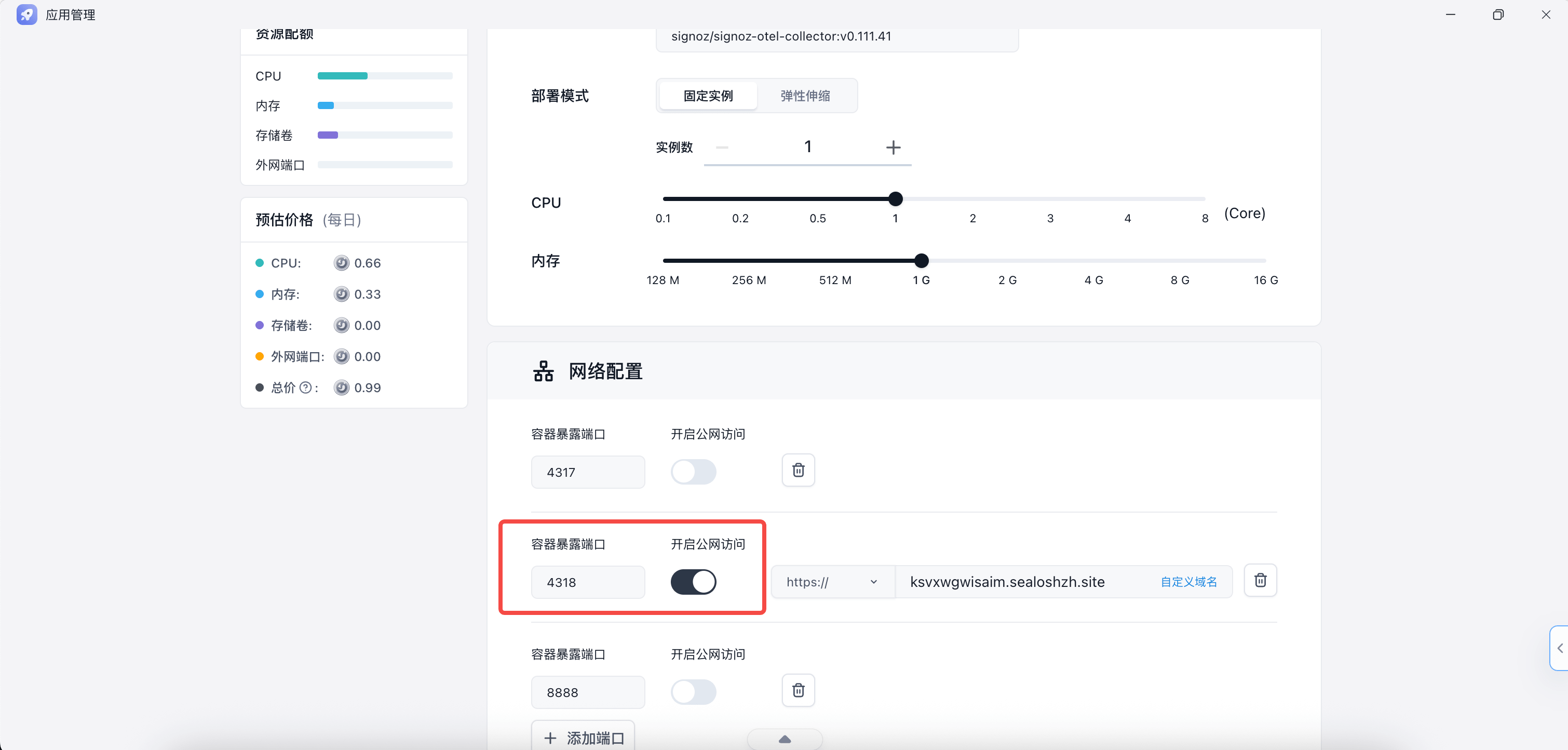
Task: Expand the right-edge side panel chevron
Action: (x=1560, y=648)
